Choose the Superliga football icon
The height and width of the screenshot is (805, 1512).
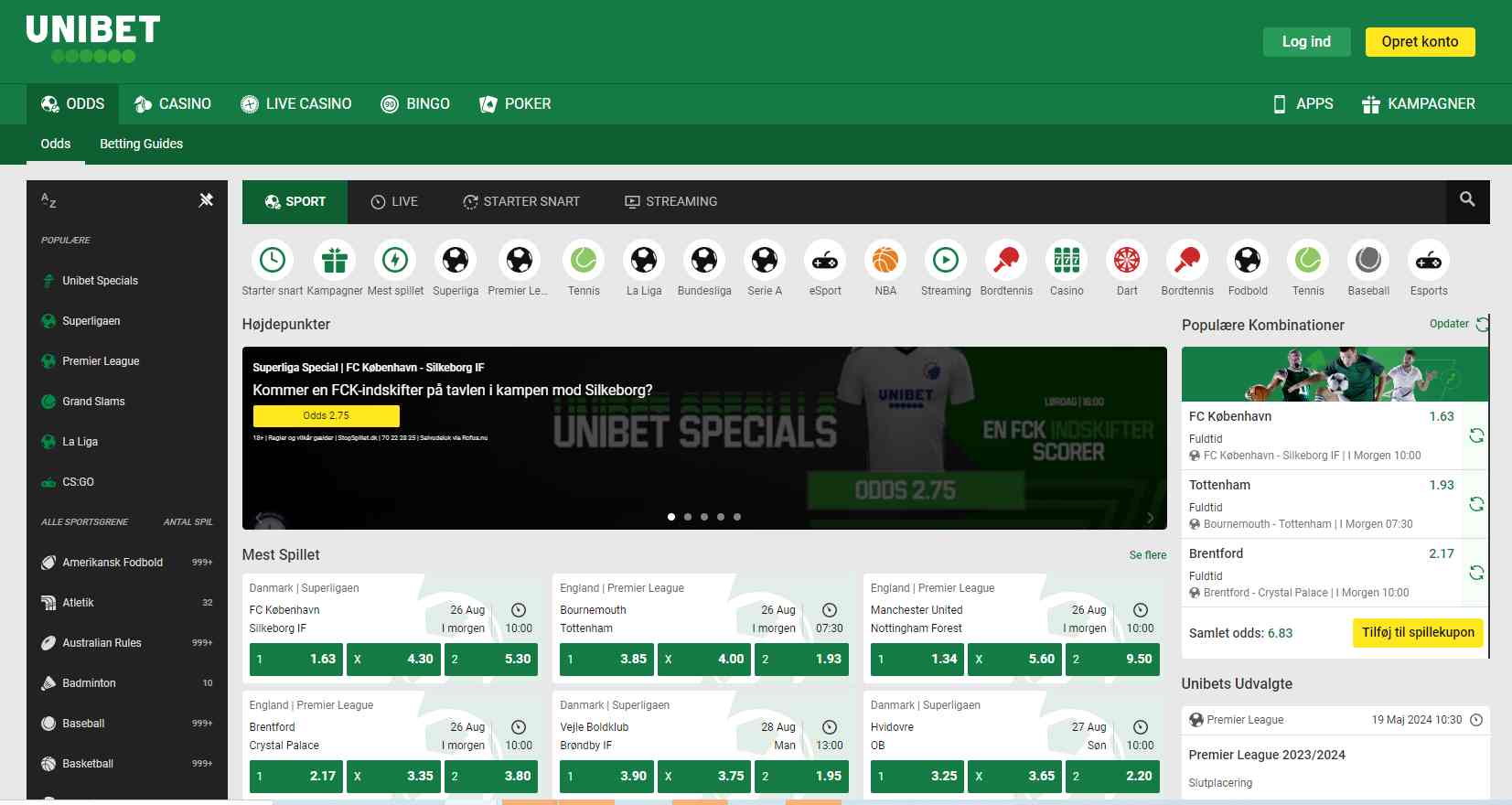[x=456, y=260]
